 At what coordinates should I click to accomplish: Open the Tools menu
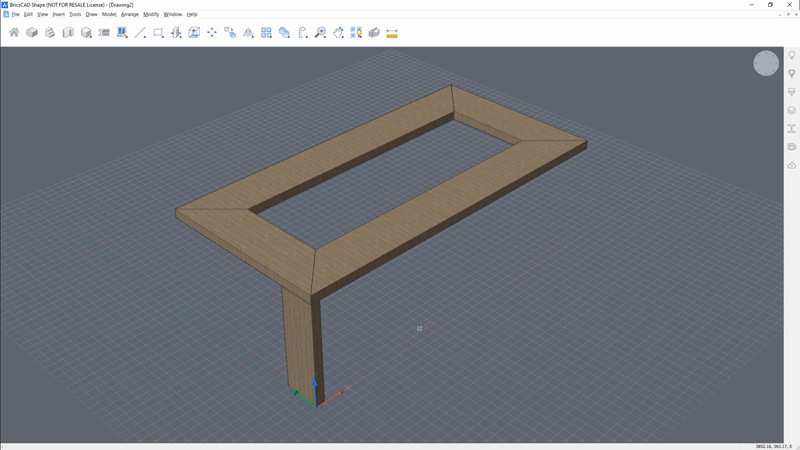click(75, 14)
